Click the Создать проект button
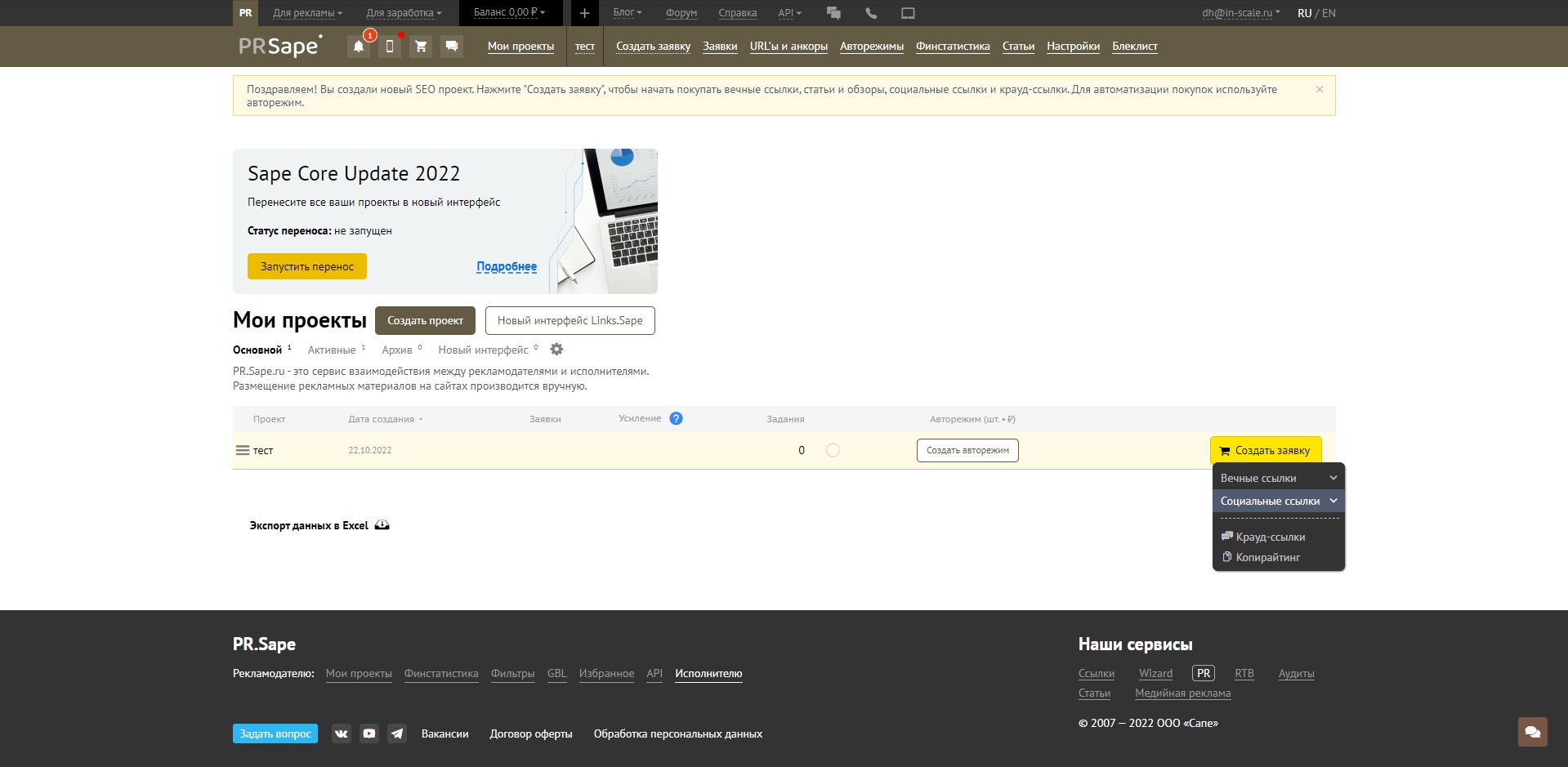This screenshot has width=1568, height=767. (425, 320)
